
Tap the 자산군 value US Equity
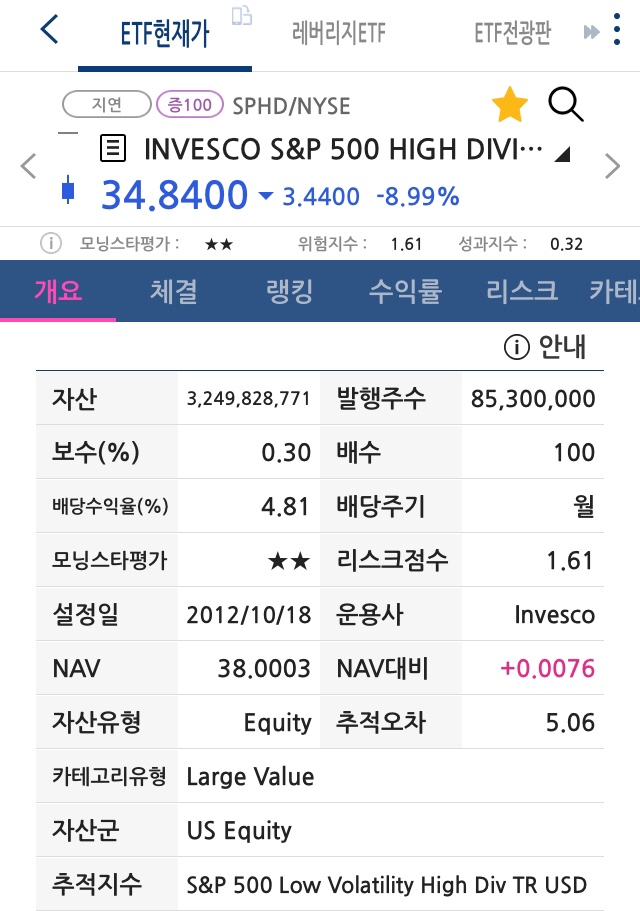coord(239,831)
